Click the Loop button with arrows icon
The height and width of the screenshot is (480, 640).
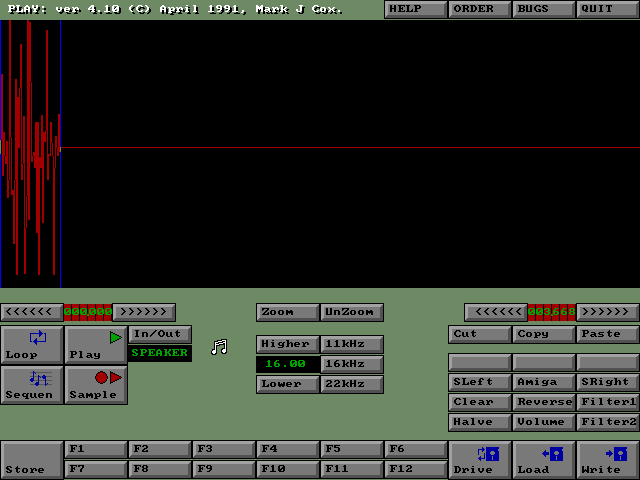(32, 344)
